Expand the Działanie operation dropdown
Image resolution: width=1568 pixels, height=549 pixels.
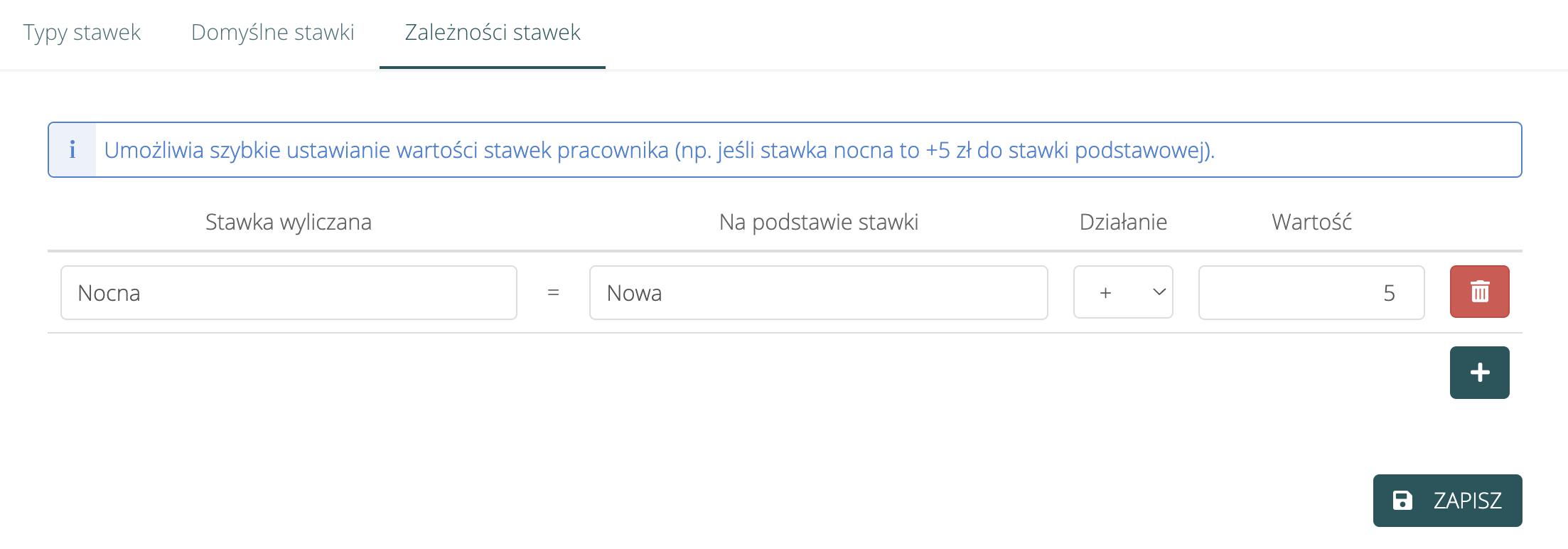pyautogui.click(x=1123, y=292)
